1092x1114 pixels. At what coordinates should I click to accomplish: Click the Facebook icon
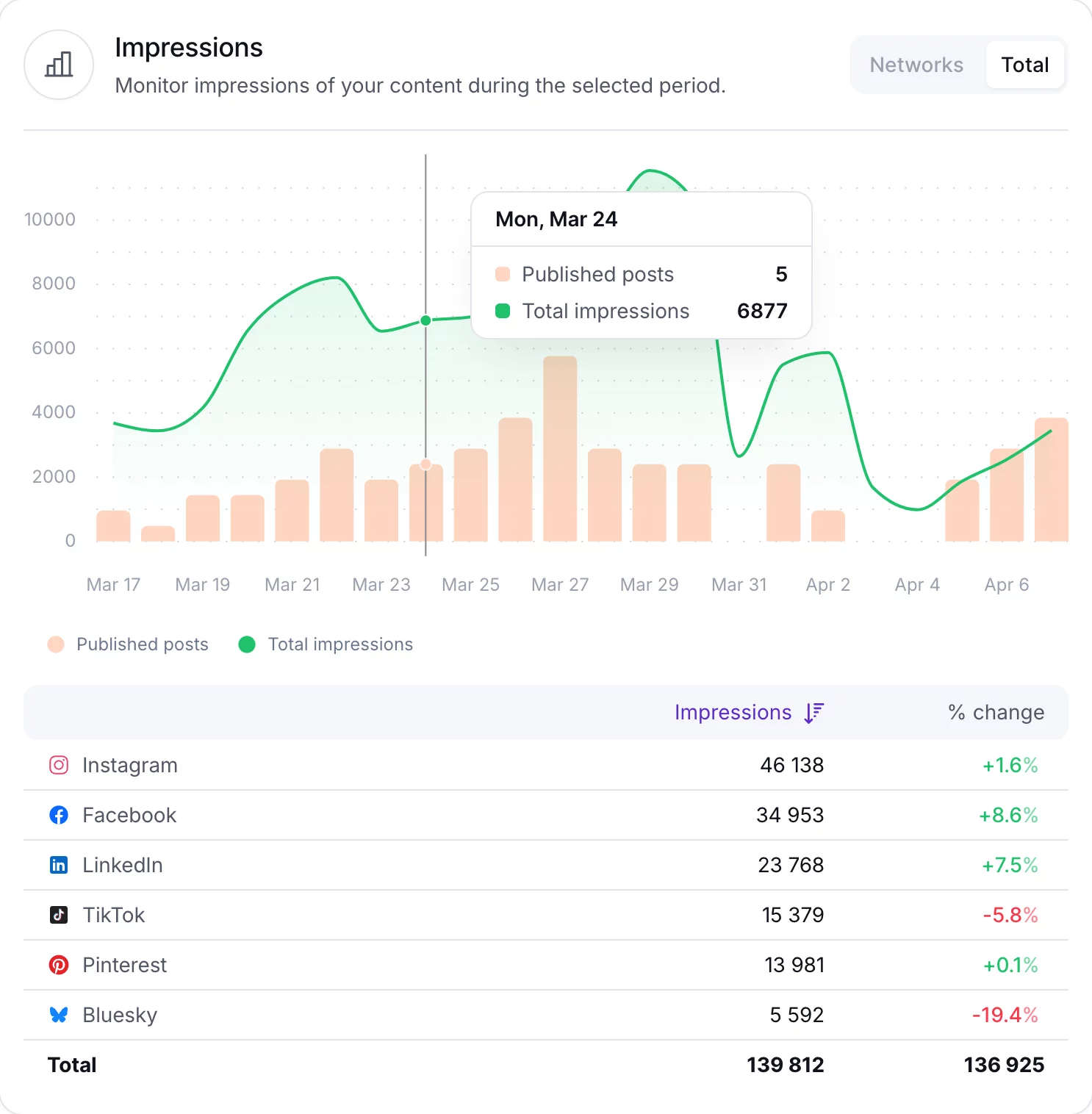pyautogui.click(x=58, y=814)
